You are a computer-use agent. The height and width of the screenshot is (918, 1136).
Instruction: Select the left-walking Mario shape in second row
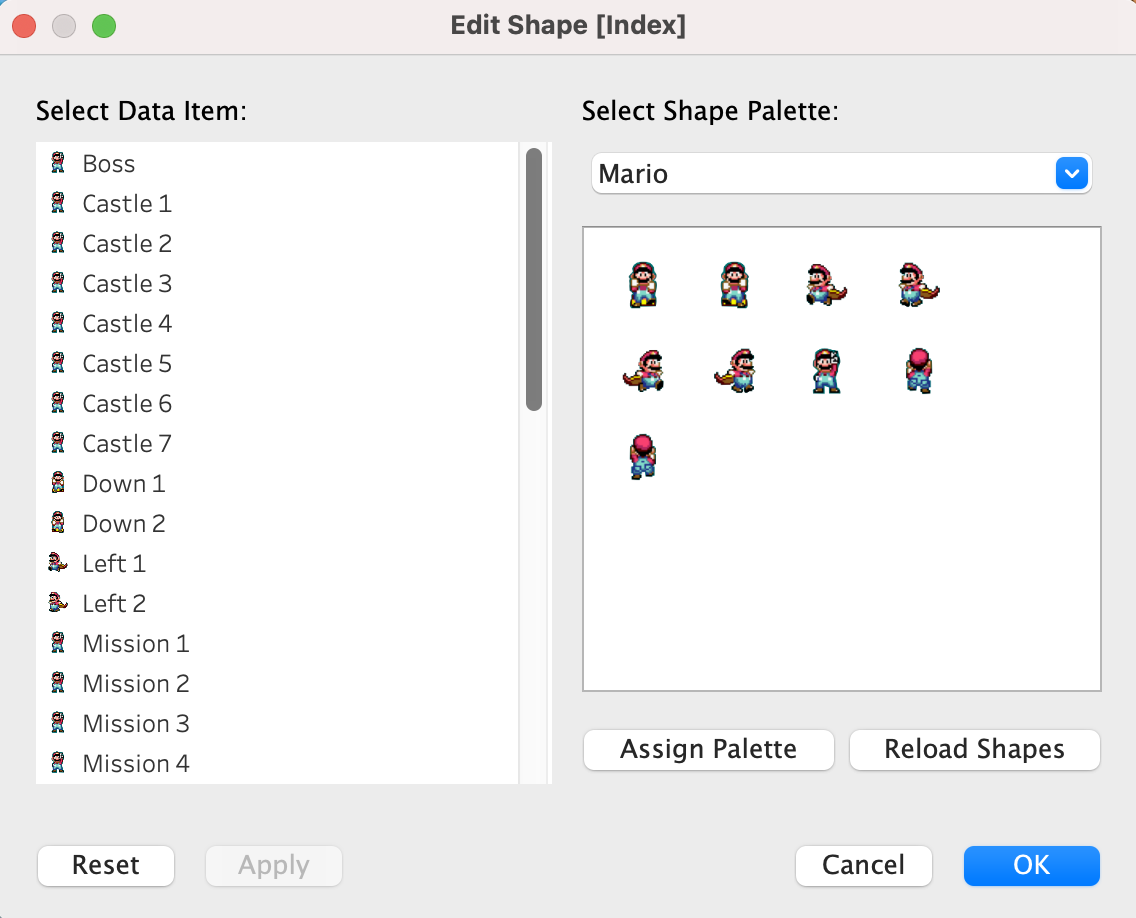point(645,370)
